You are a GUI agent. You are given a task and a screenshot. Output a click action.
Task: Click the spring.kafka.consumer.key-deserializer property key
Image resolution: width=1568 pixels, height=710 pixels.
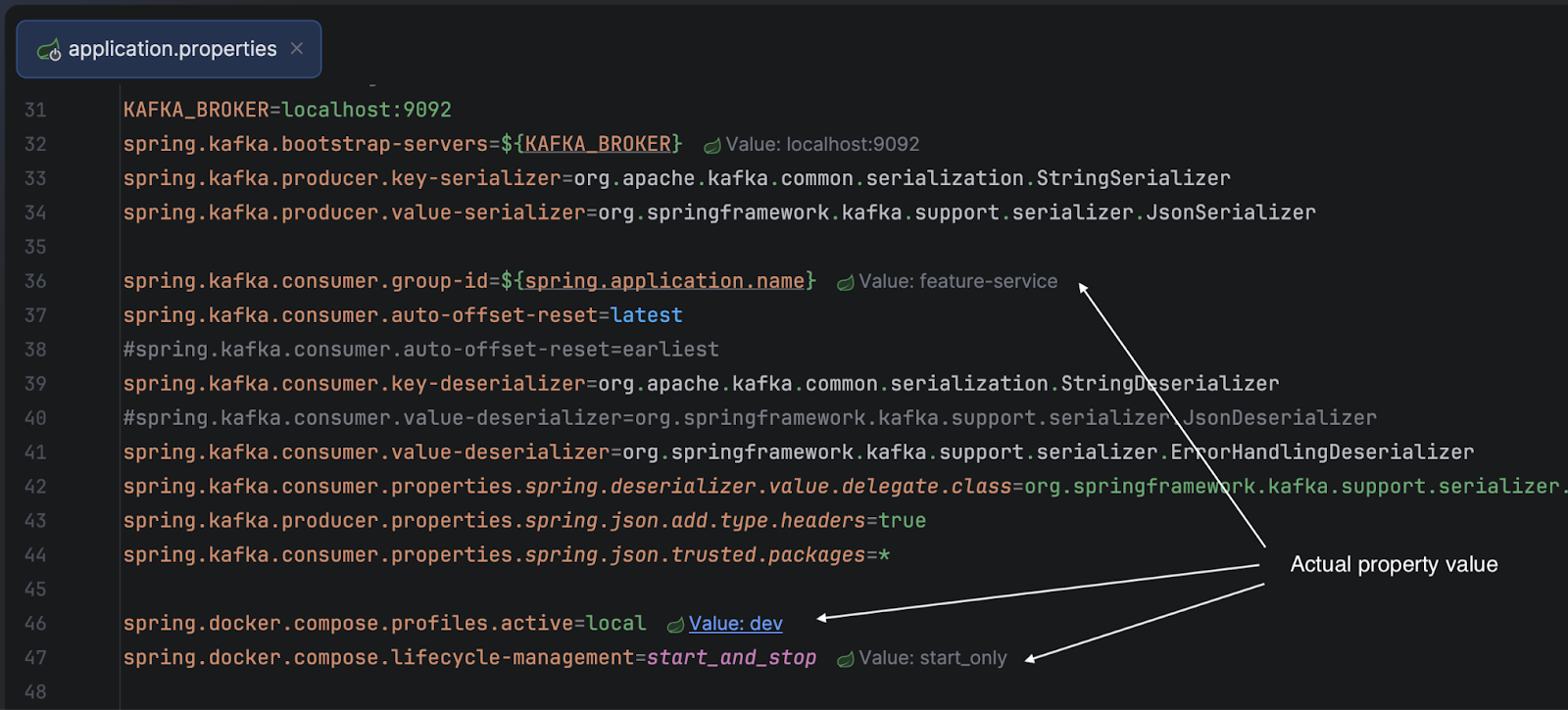[354, 384]
